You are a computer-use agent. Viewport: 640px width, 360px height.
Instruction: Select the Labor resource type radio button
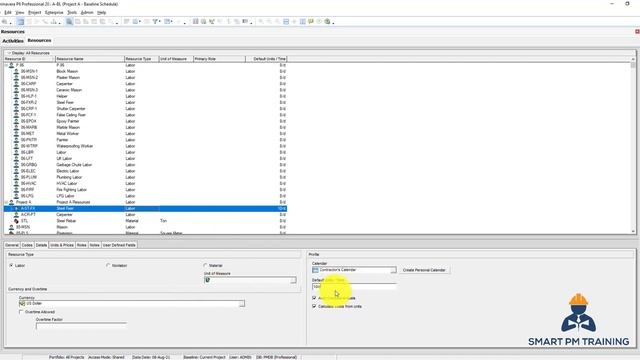click(11, 265)
